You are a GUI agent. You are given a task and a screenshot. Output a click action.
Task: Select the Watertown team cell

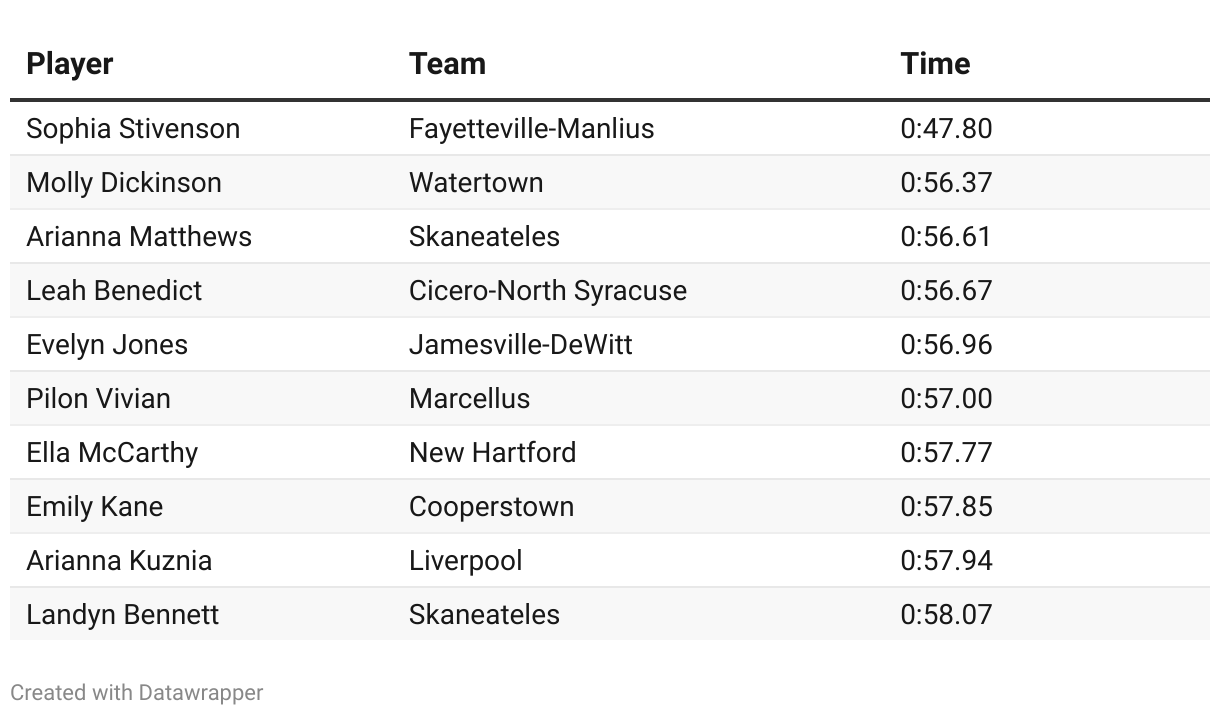(x=476, y=183)
